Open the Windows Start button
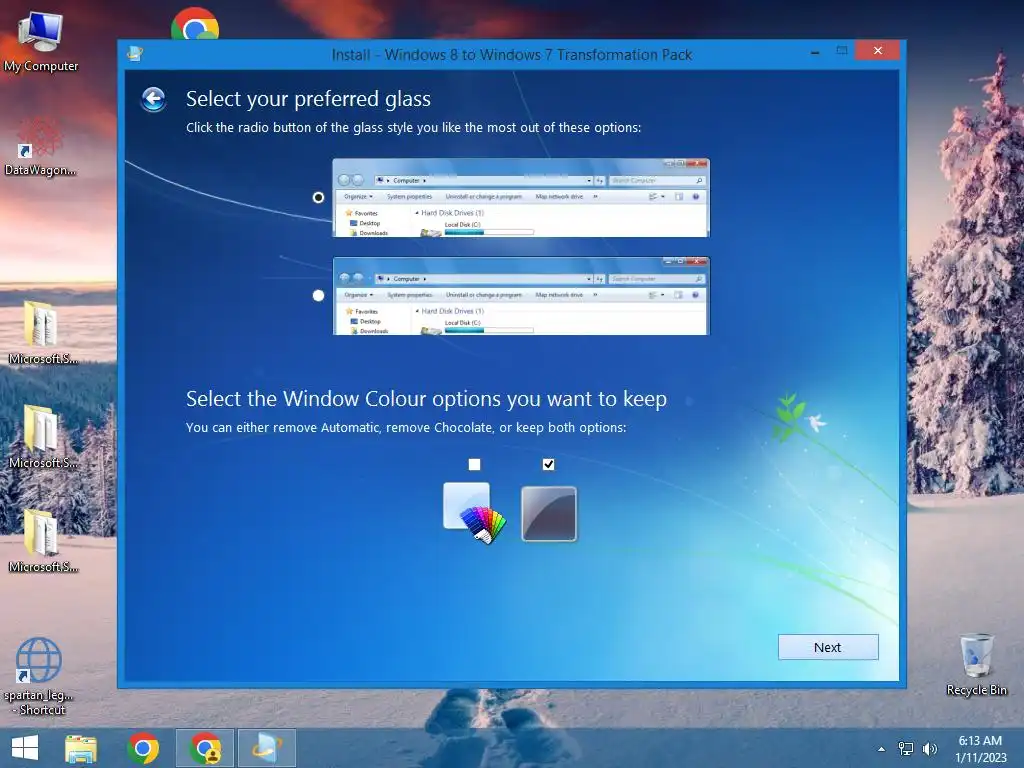 25,748
